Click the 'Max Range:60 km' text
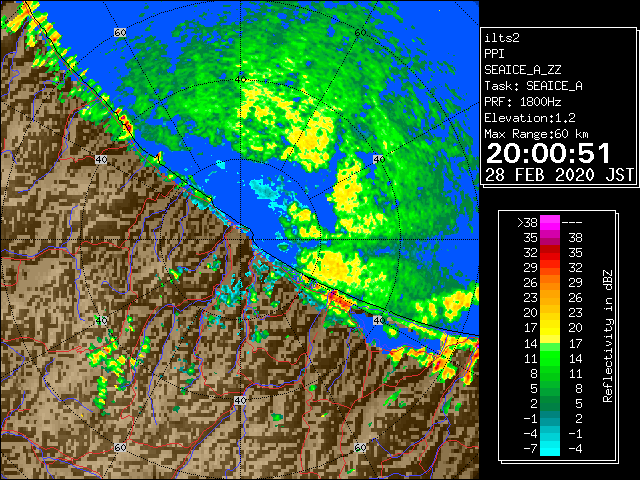Screen dimensions: 640x480 537,134
